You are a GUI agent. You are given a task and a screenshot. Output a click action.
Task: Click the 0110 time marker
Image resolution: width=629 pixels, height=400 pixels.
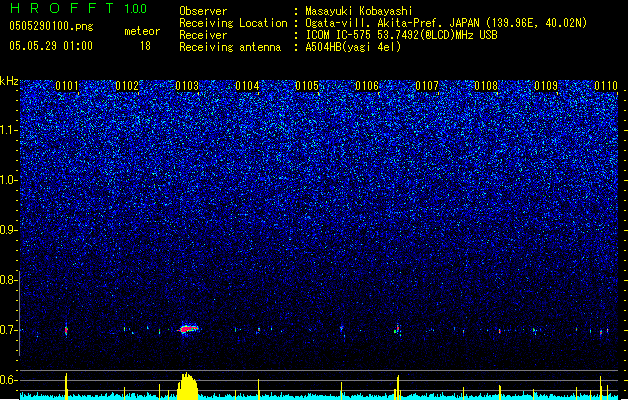(606, 86)
